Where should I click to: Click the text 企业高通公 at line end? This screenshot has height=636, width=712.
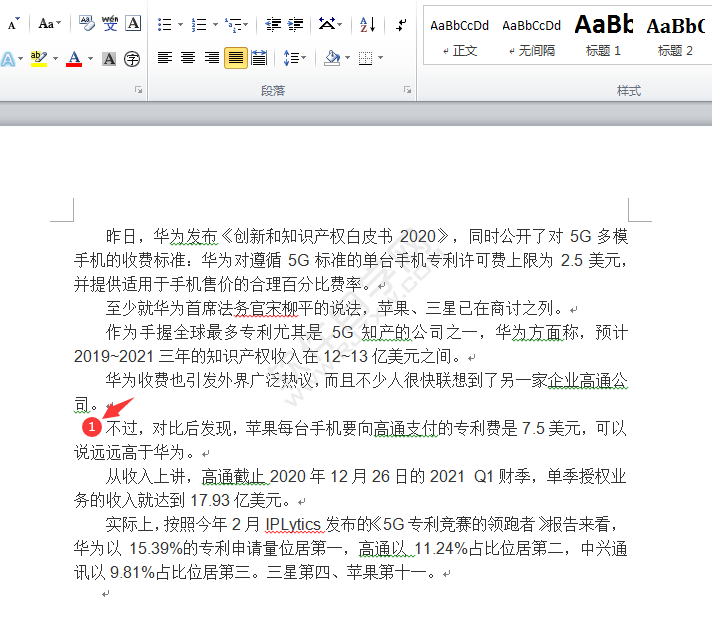tap(588, 380)
